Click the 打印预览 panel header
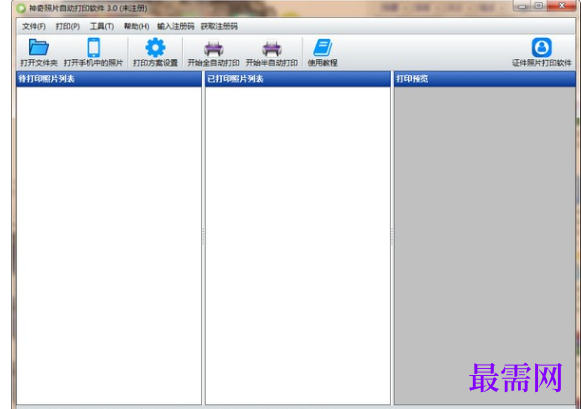Image resolution: width=581 pixels, height=409 pixels. [x=485, y=79]
